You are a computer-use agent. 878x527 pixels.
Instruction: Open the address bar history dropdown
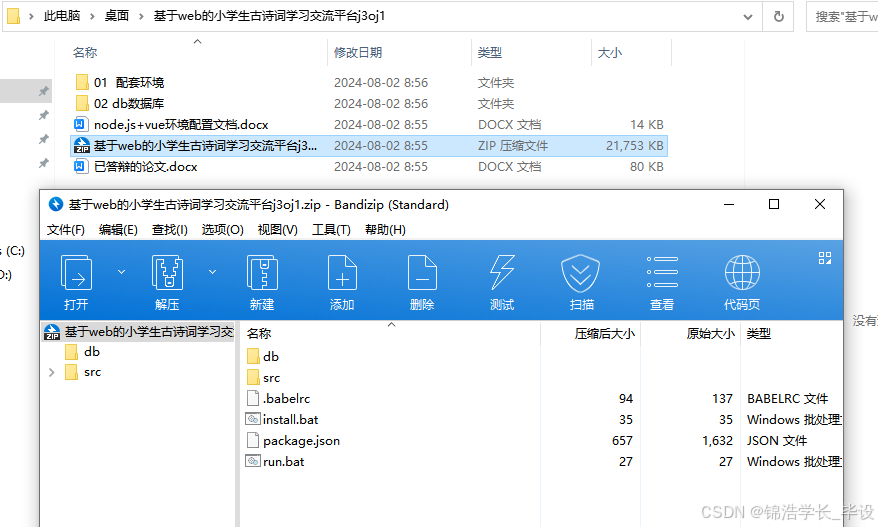[748, 17]
